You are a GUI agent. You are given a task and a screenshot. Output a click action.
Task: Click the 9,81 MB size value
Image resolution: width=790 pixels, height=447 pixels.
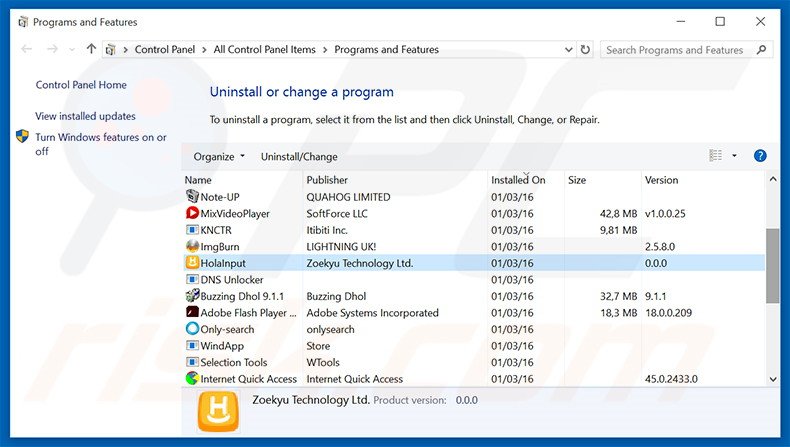pos(618,230)
